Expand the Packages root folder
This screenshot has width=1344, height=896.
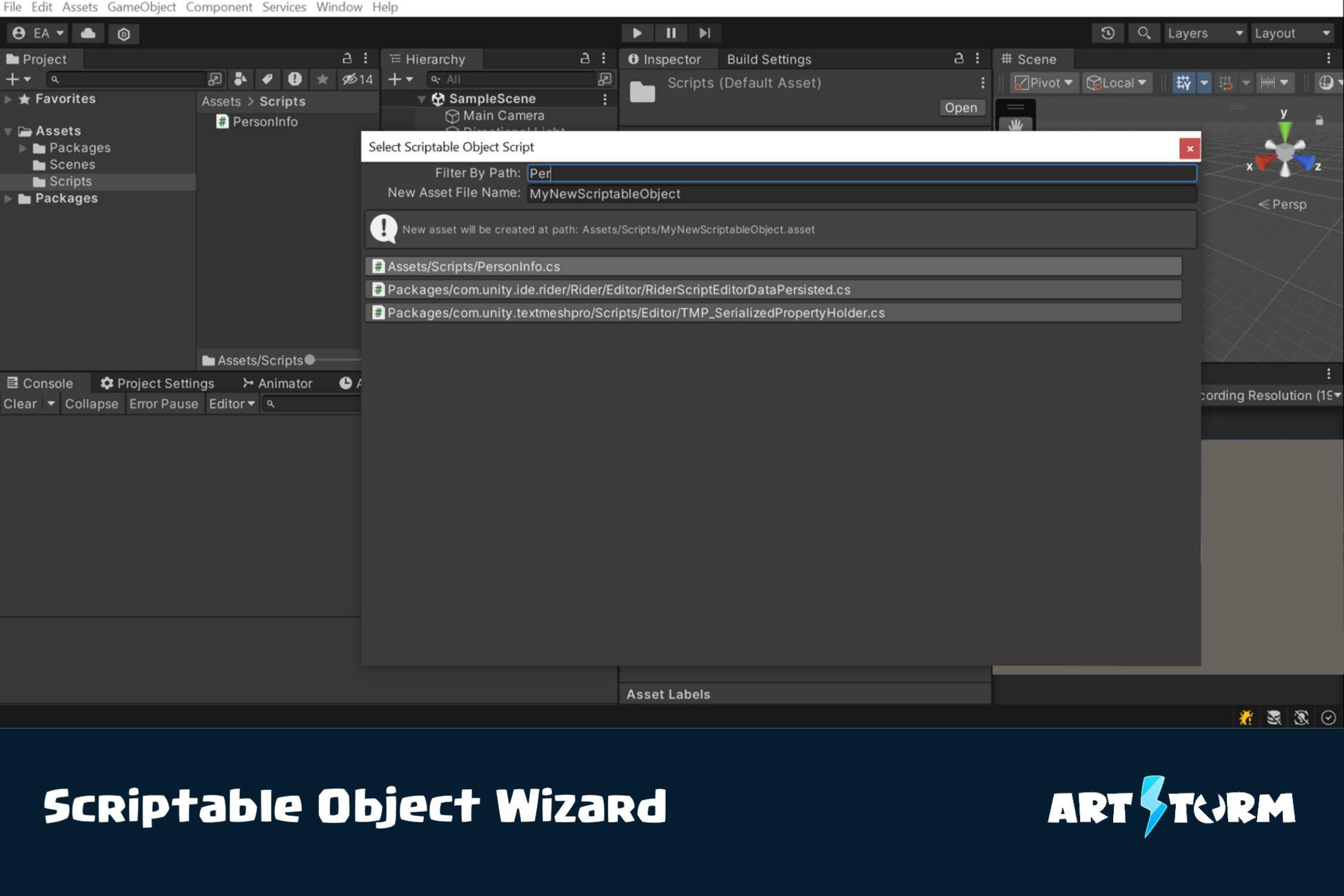[x=8, y=198]
